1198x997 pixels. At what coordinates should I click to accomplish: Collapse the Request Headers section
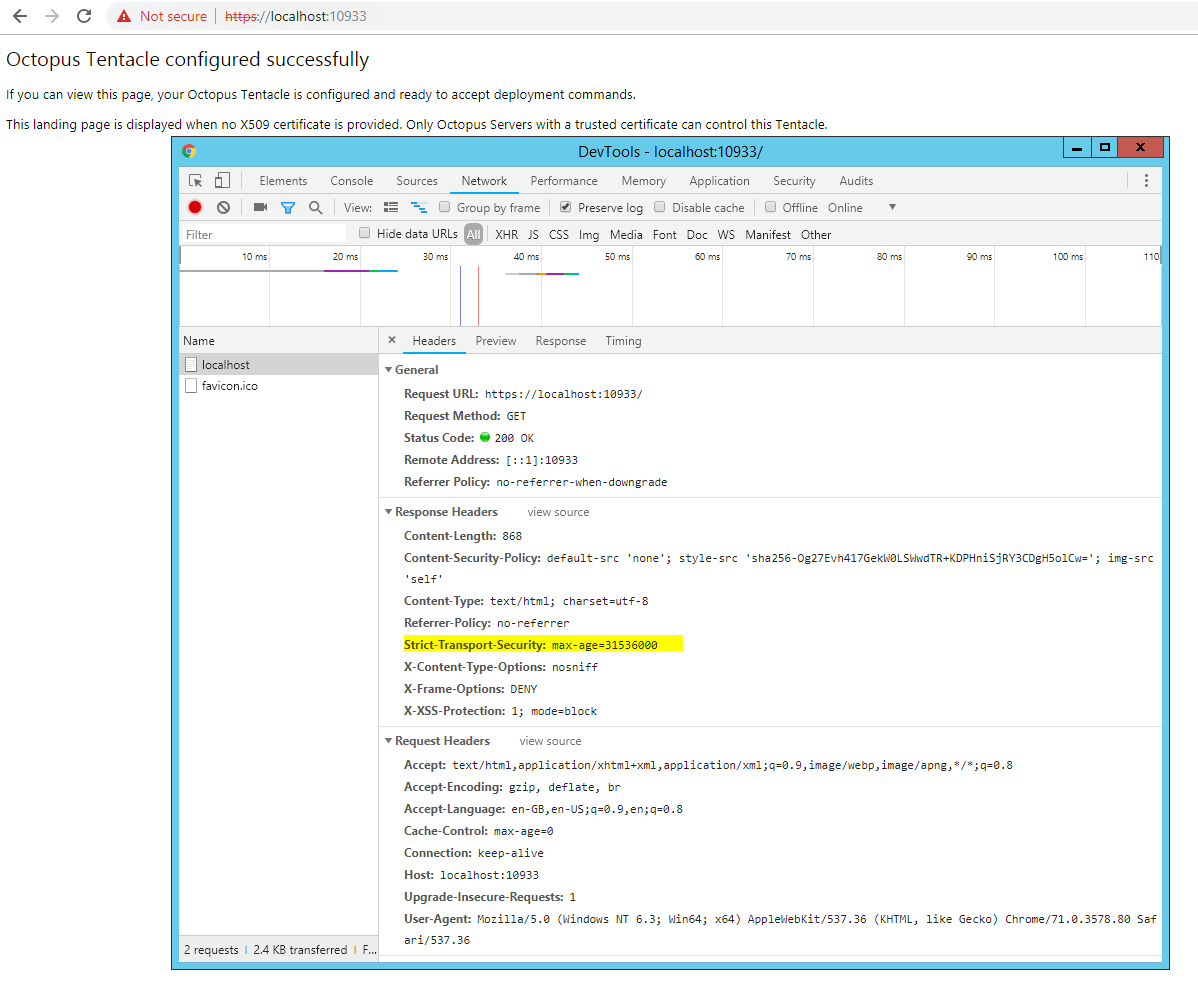(x=388, y=741)
